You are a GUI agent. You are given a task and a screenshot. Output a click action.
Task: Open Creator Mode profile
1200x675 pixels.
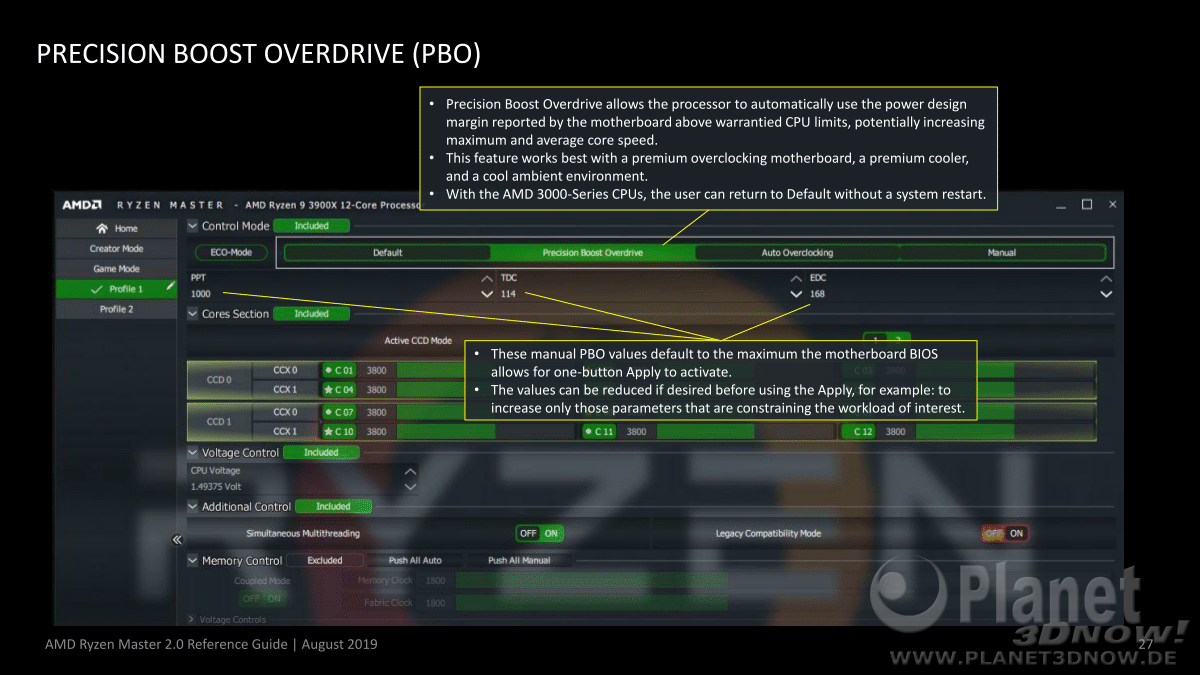pos(117,248)
